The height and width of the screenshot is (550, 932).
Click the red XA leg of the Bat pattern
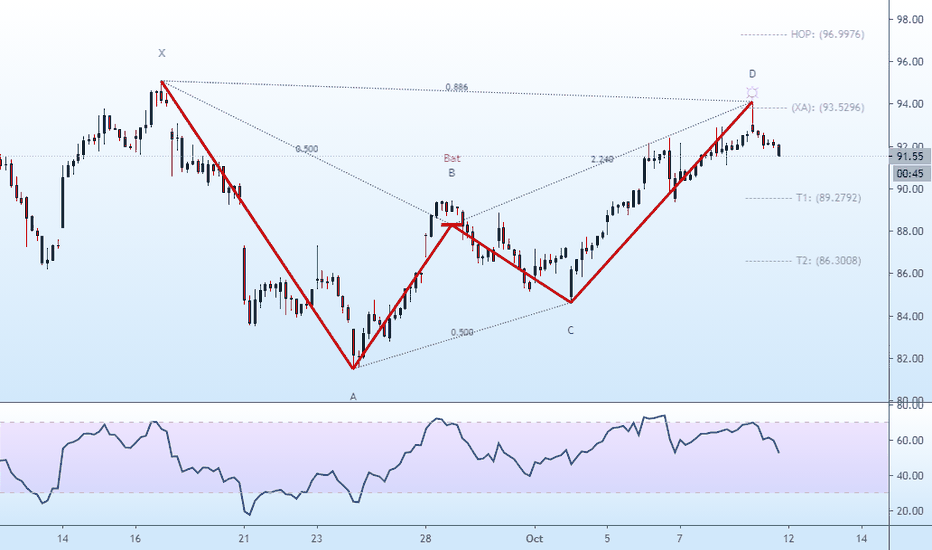(x=257, y=225)
